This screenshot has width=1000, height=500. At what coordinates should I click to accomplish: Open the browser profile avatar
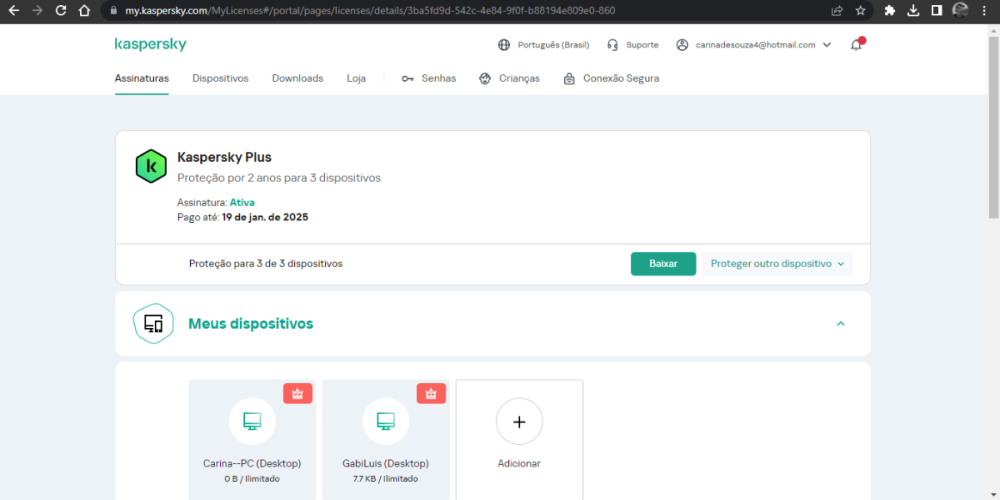coord(960,10)
